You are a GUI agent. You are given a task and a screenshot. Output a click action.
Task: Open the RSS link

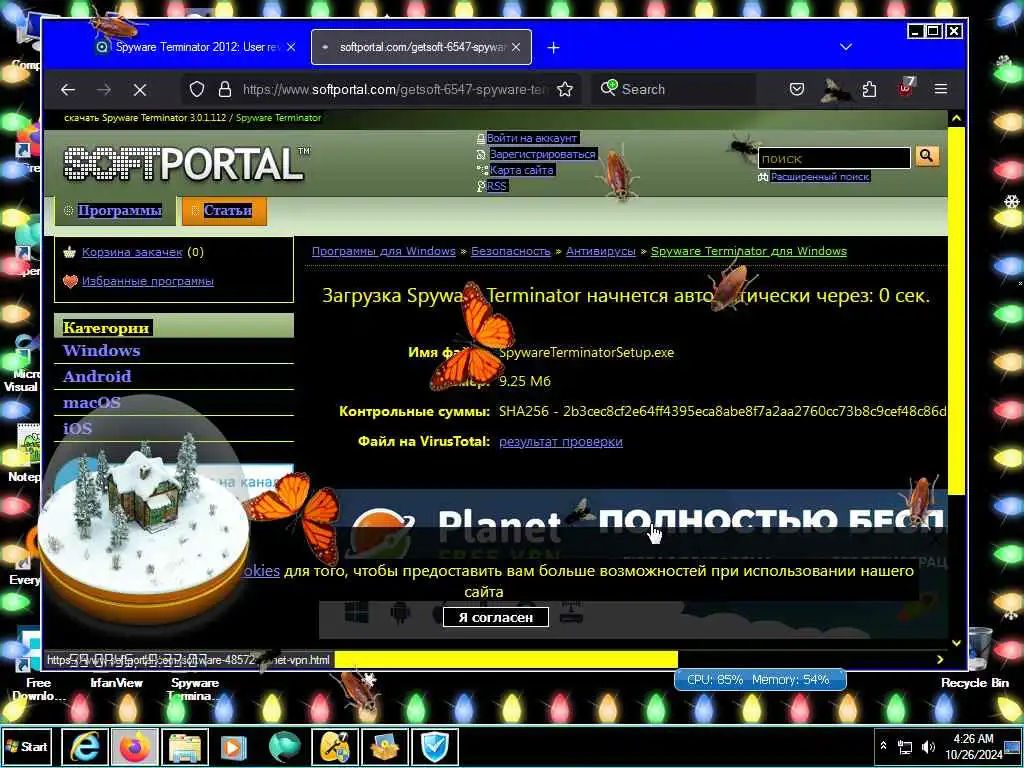[496, 186]
